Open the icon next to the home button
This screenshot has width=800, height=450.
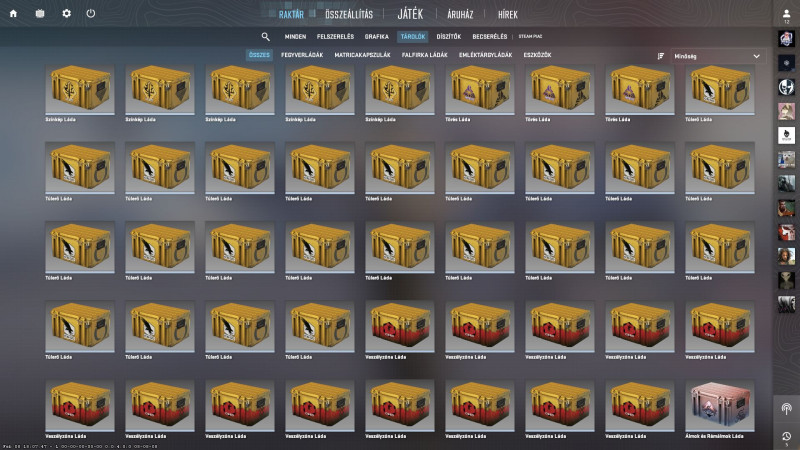click(40, 14)
